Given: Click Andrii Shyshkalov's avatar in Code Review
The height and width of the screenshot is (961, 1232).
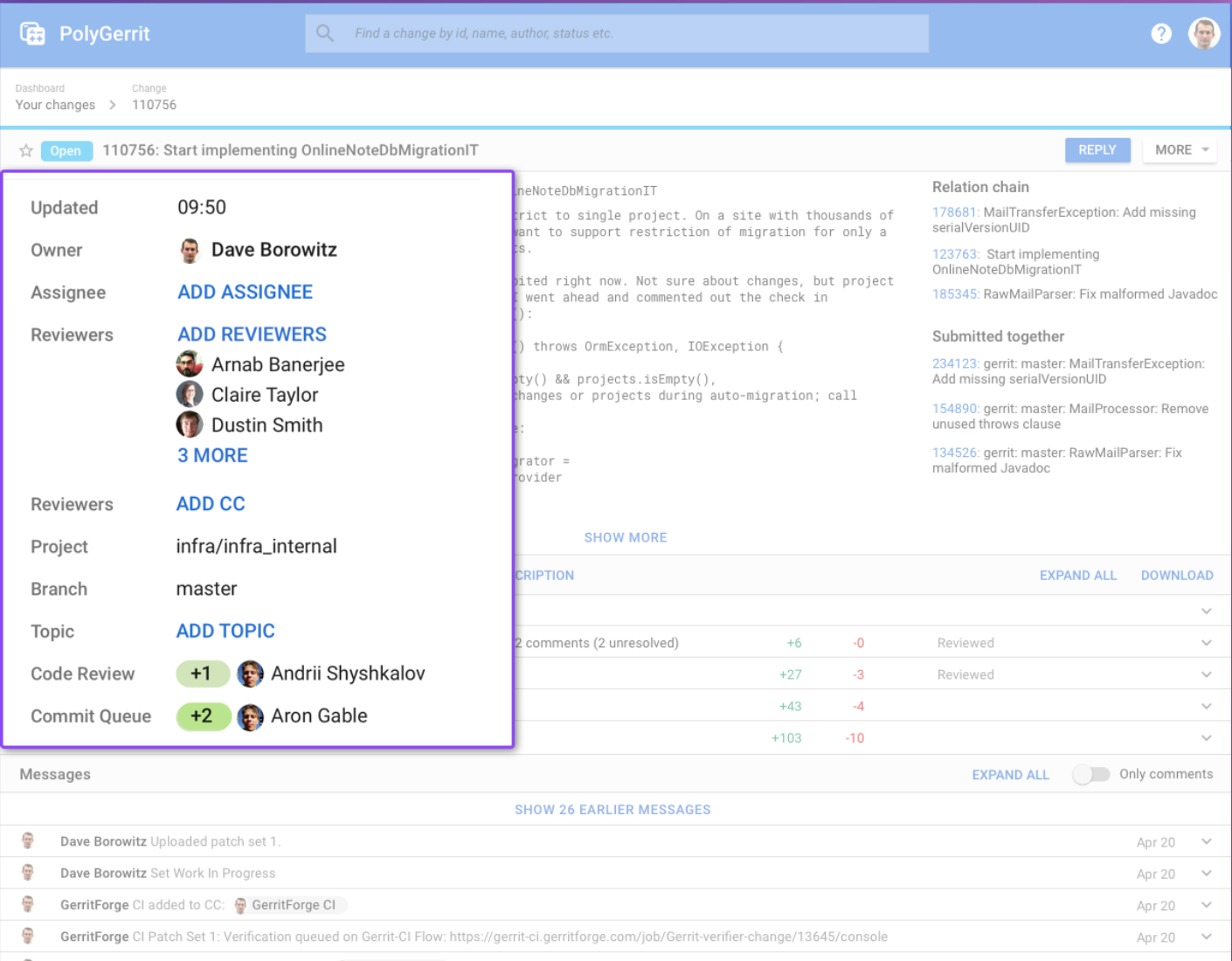Looking at the screenshot, I should coord(251,674).
